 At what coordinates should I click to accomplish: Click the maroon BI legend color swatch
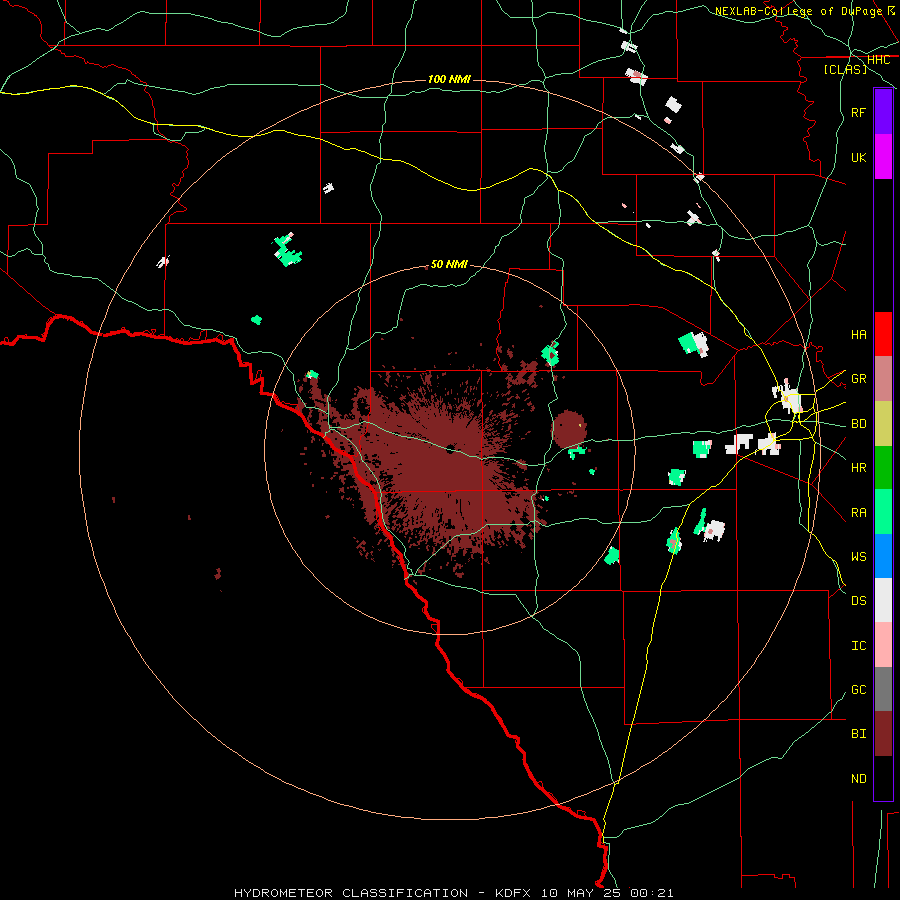[883, 734]
